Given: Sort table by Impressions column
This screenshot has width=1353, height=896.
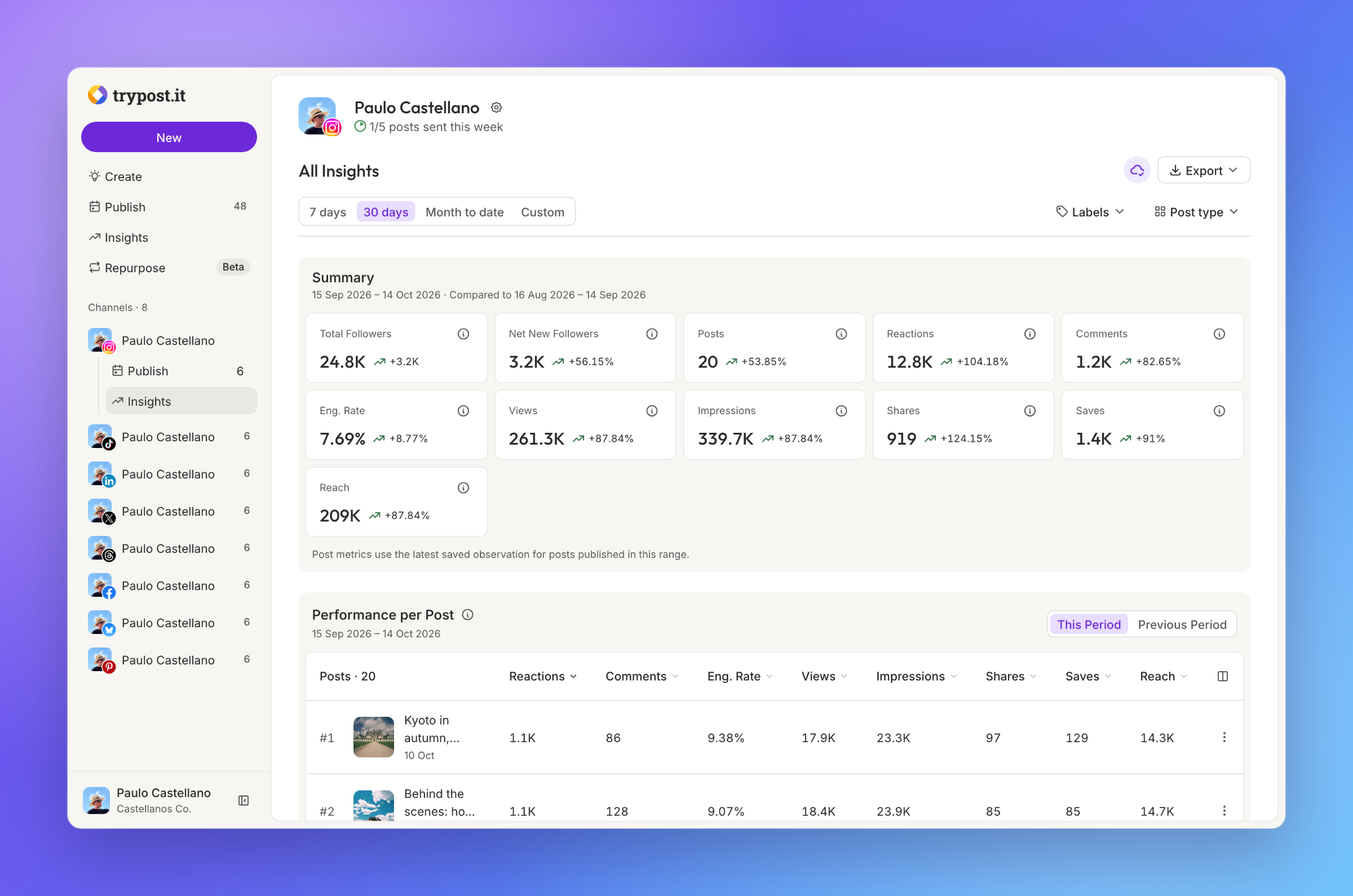Looking at the screenshot, I should [x=916, y=676].
